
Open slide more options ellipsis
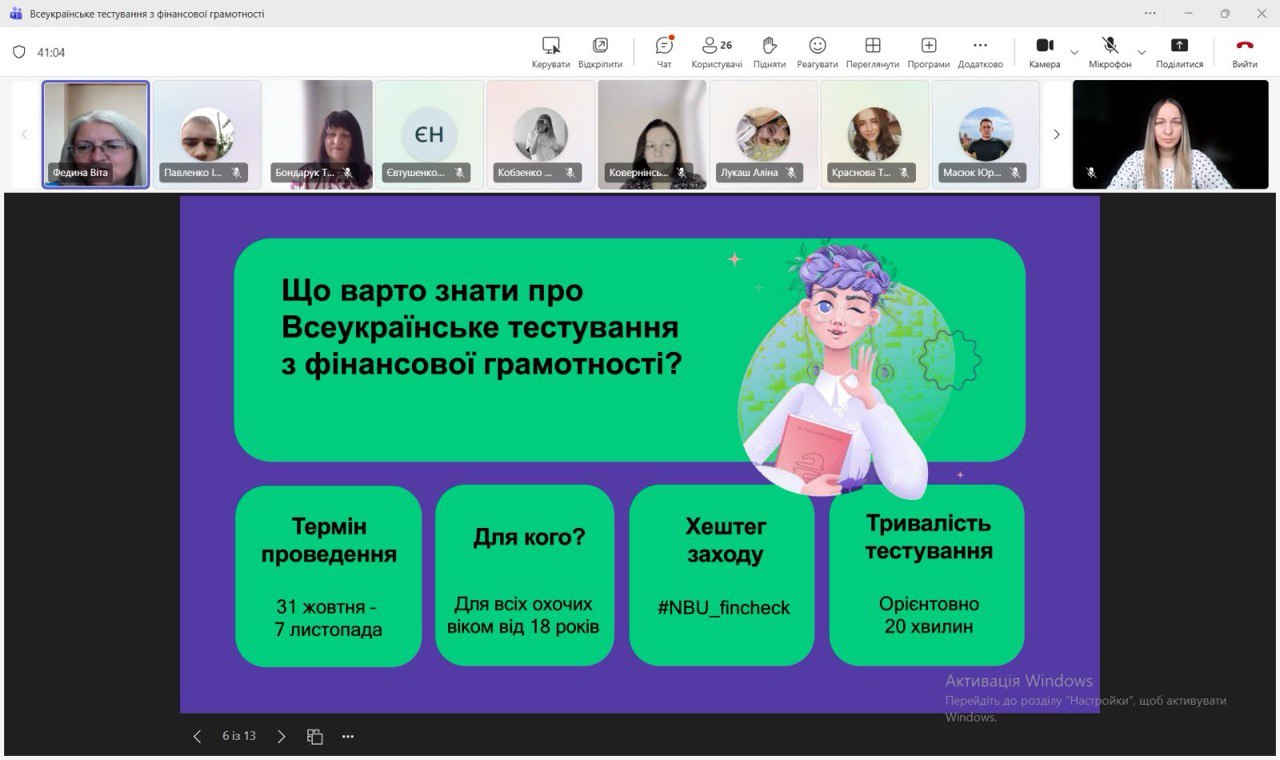[348, 737]
